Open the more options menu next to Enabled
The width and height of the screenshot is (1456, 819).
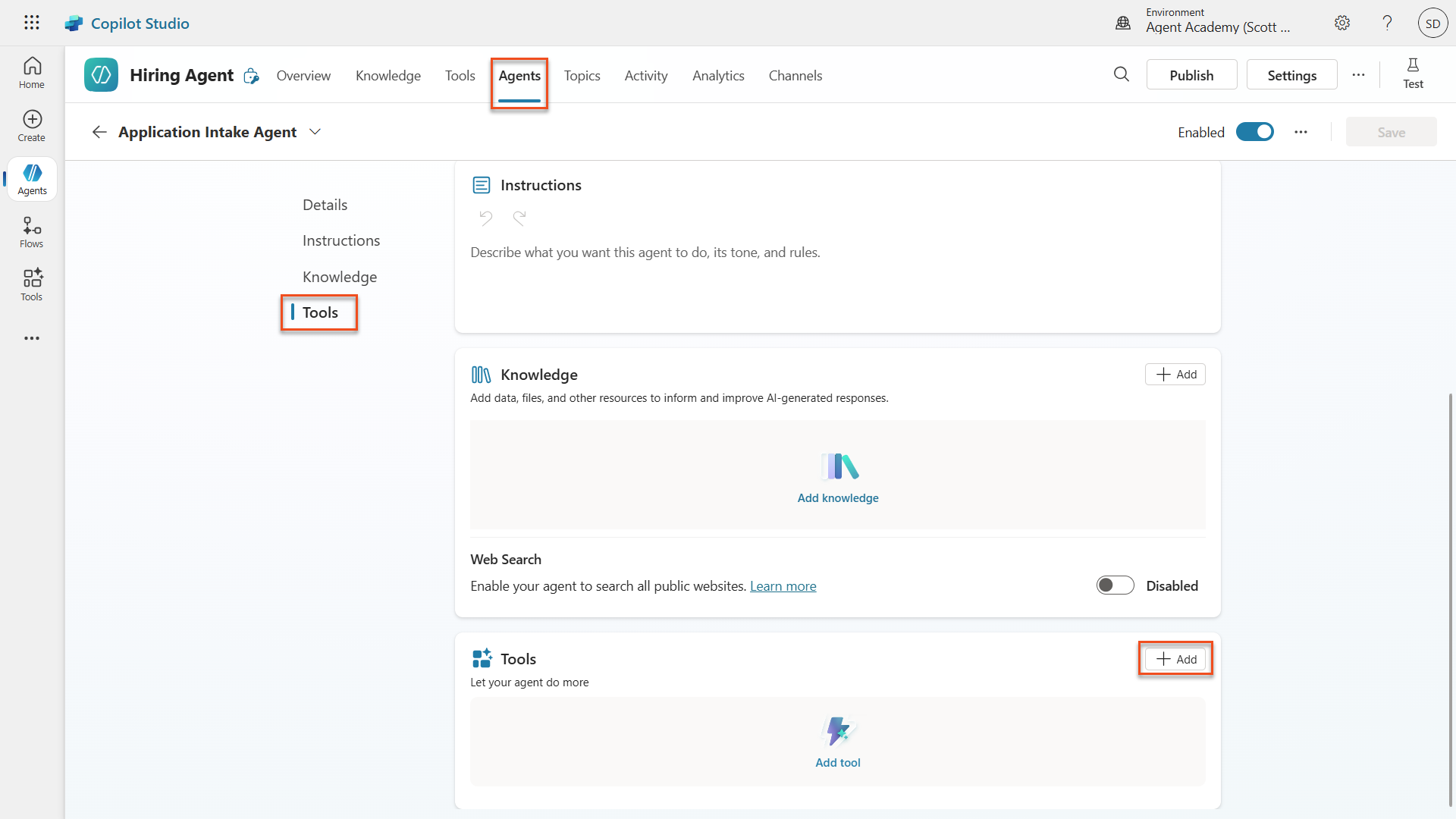coord(1301,131)
